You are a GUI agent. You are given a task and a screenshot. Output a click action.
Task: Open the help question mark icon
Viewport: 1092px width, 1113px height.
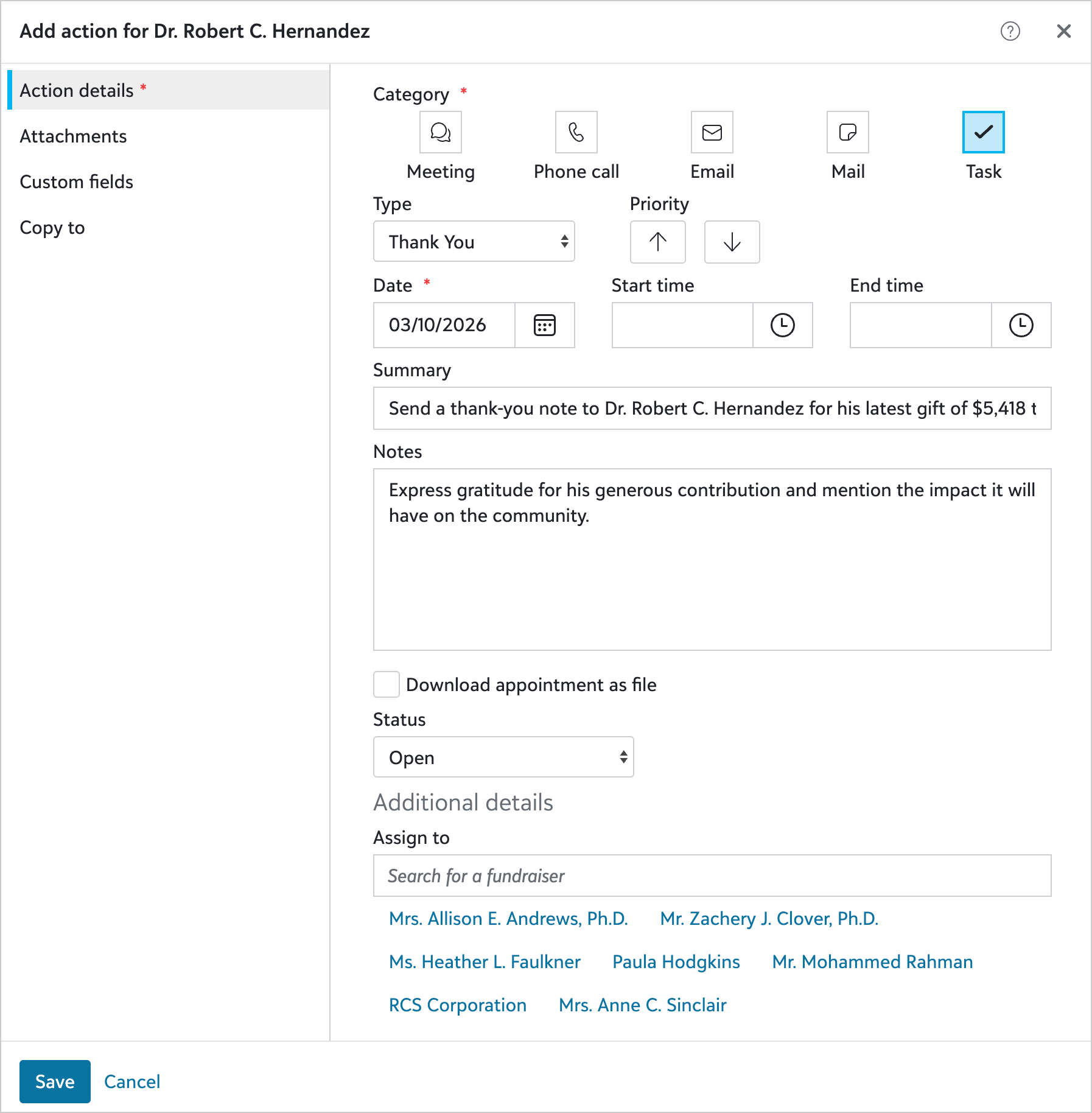click(x=1010, y=31)
